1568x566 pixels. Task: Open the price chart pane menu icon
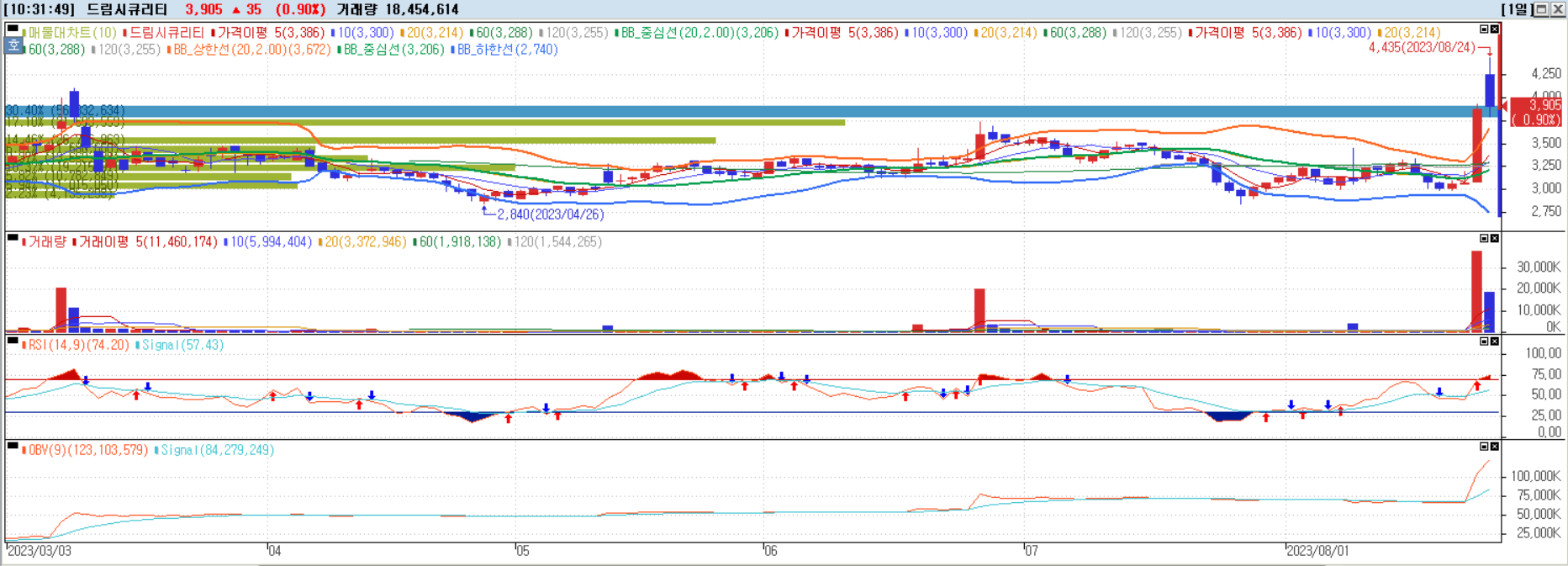(13, 29)
